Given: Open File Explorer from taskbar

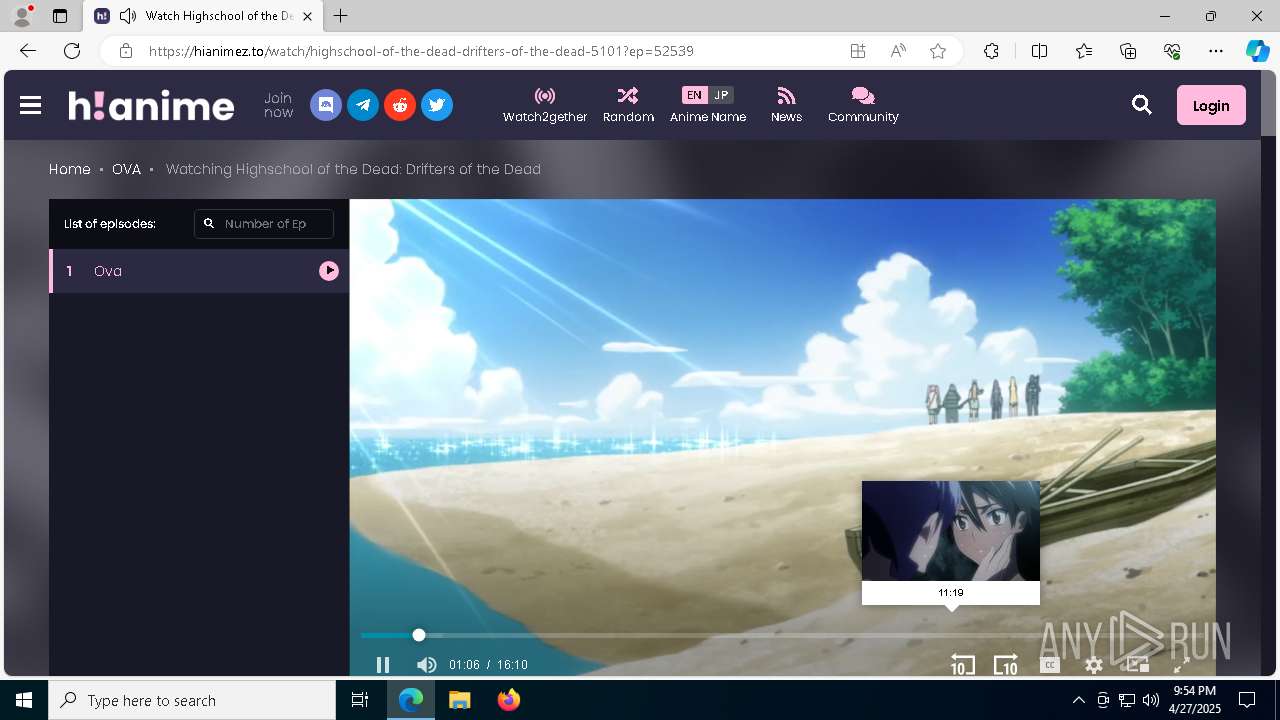Looking at the screenshot, I should [460, 700].
